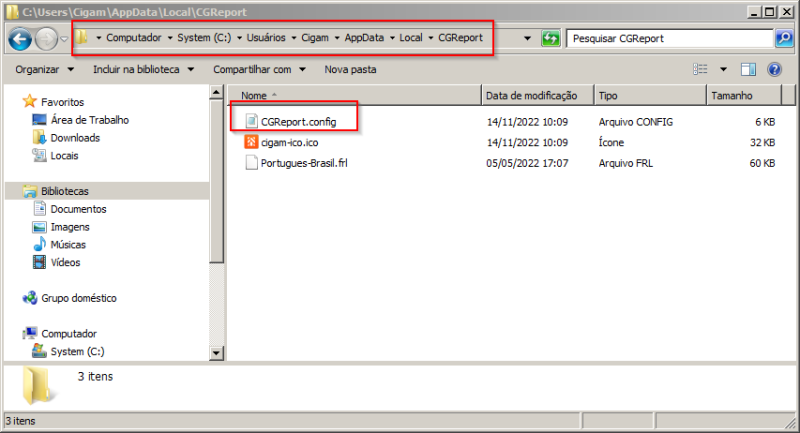Open the recent pages dropdown beside Forward

point(64,39)
